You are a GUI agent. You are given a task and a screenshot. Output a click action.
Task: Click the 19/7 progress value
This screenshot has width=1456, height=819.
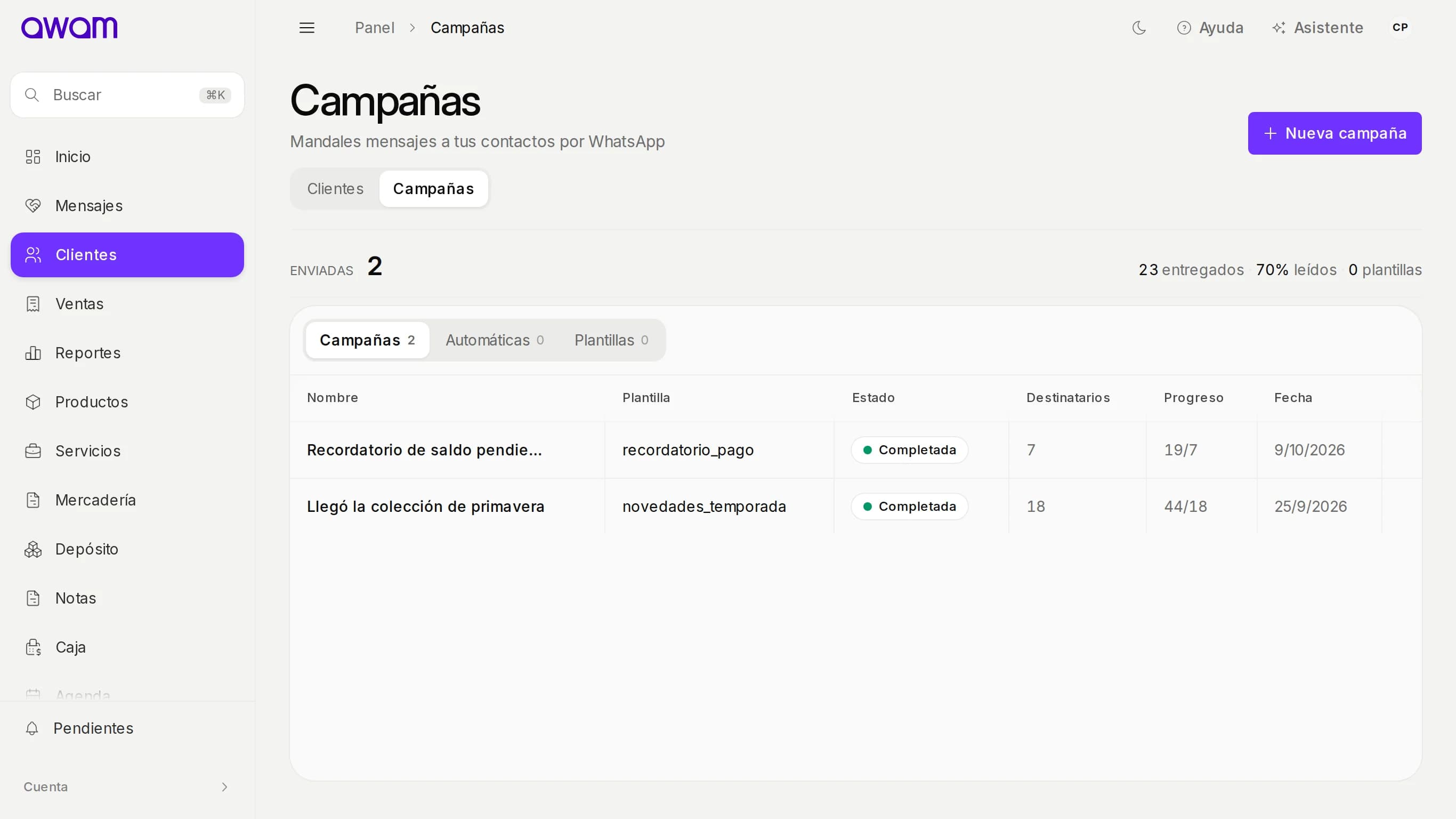tap(1180, 449)
